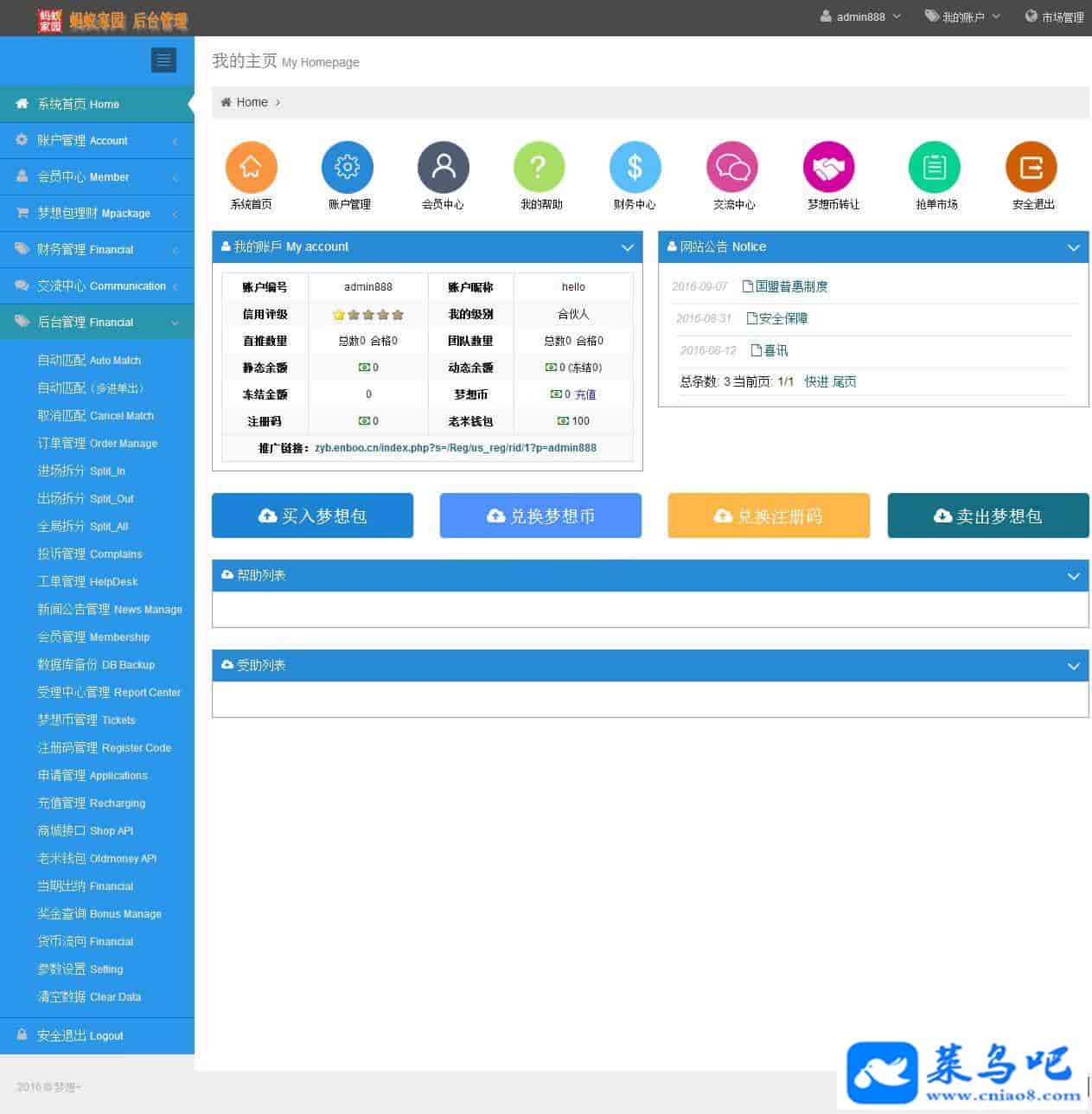
Task: Click the 卖出梦想包 button
Action: point(987,516)
